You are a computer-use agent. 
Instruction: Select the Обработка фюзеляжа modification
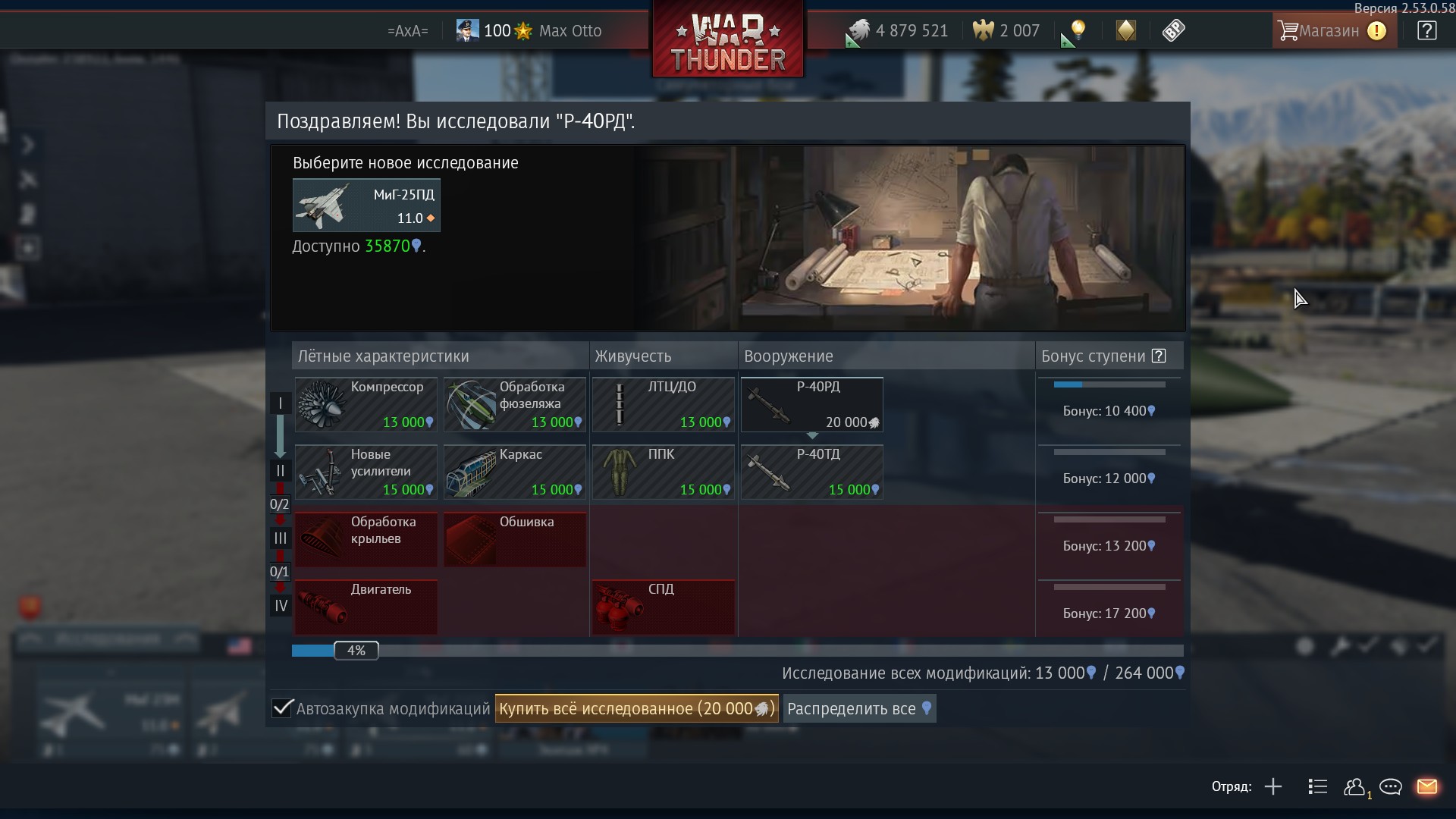pos(515,404)
